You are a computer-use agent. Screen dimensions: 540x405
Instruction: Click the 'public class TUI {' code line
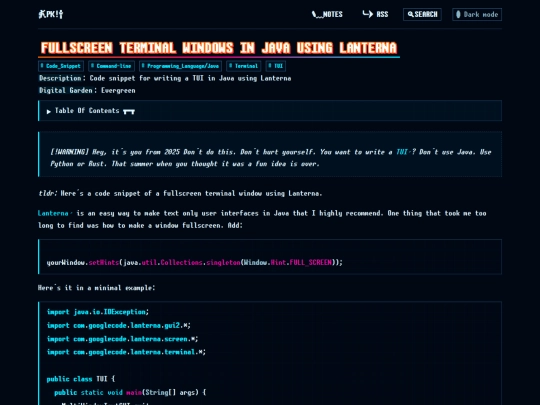point(81,379)
